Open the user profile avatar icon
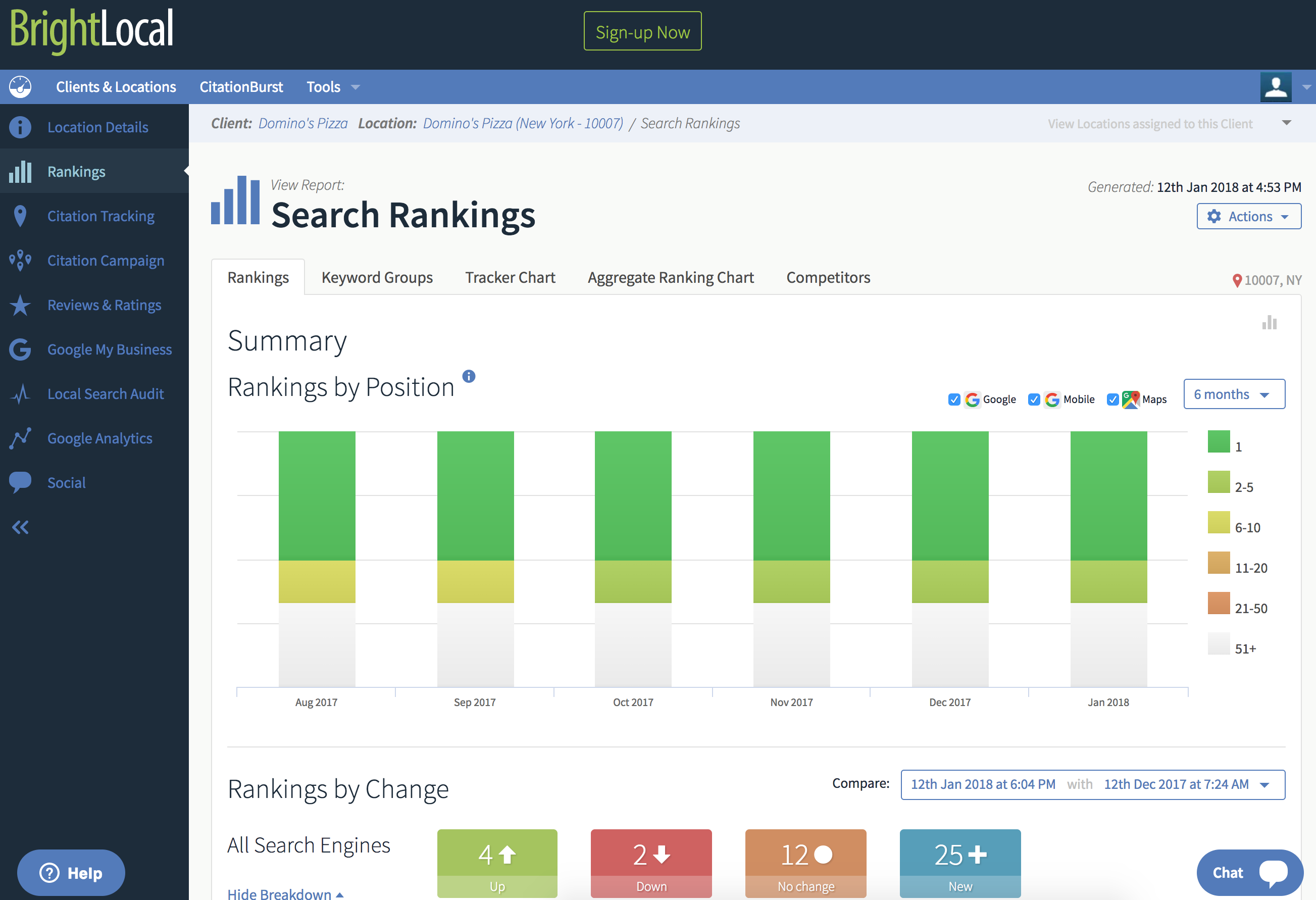 pyautogui.click(x=1275, y=87)
